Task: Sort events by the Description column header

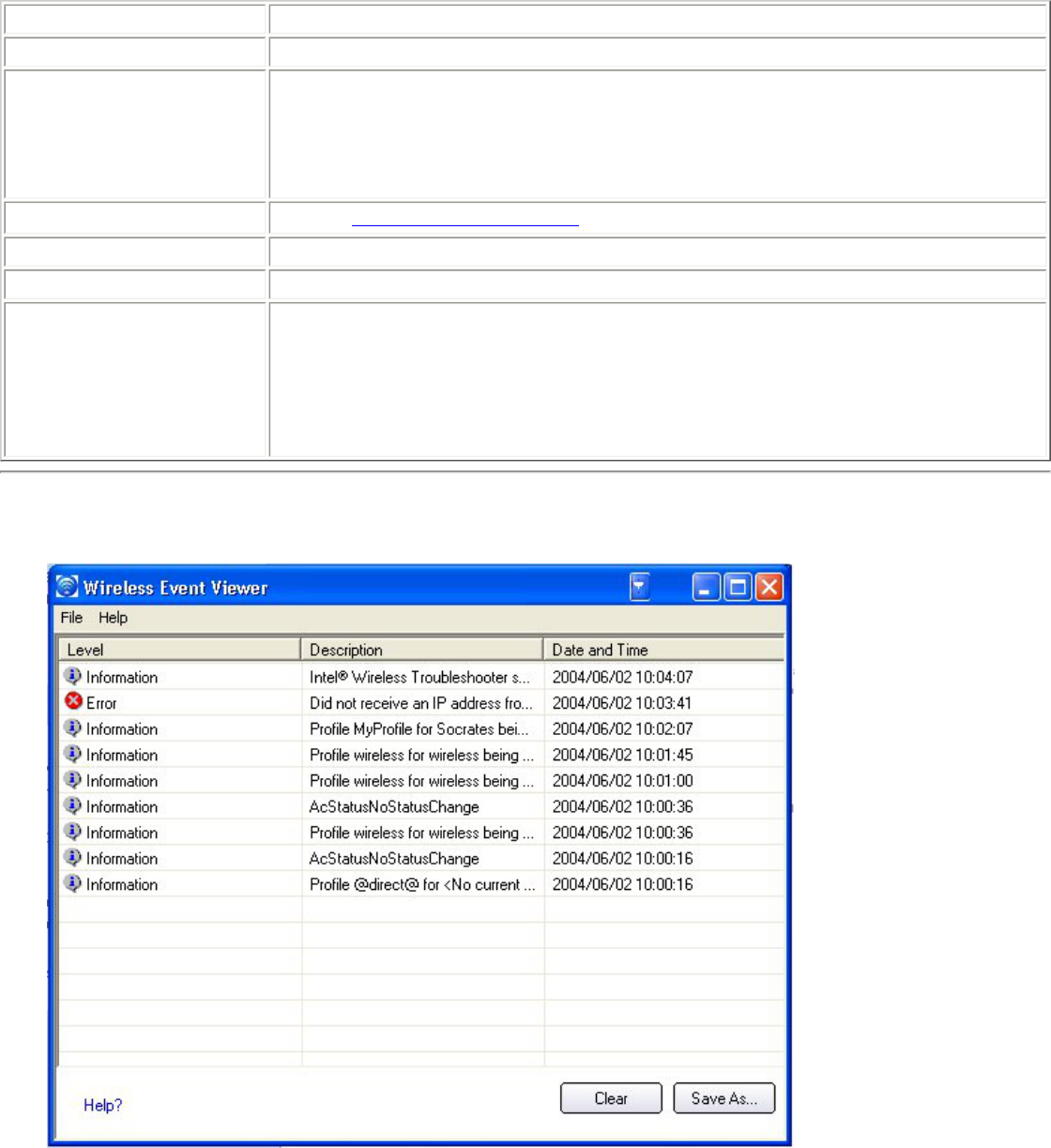Action: click(422, 650)
